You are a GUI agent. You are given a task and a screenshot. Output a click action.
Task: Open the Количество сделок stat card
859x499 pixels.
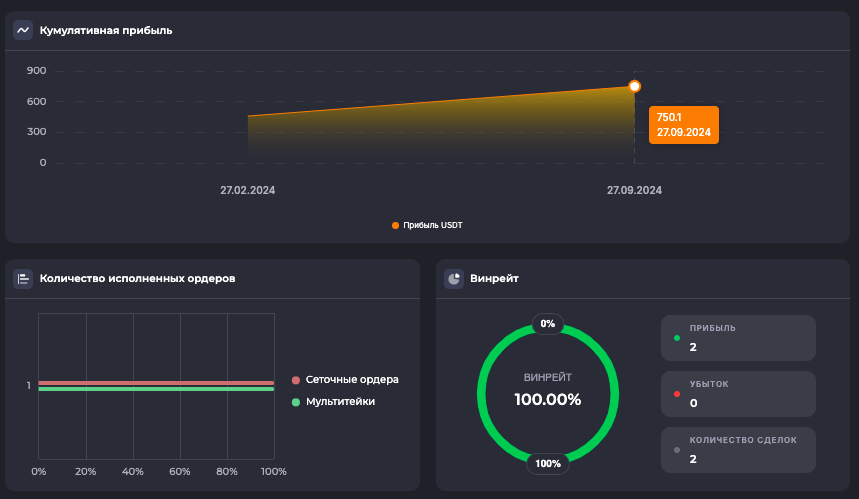click(738, 450)
